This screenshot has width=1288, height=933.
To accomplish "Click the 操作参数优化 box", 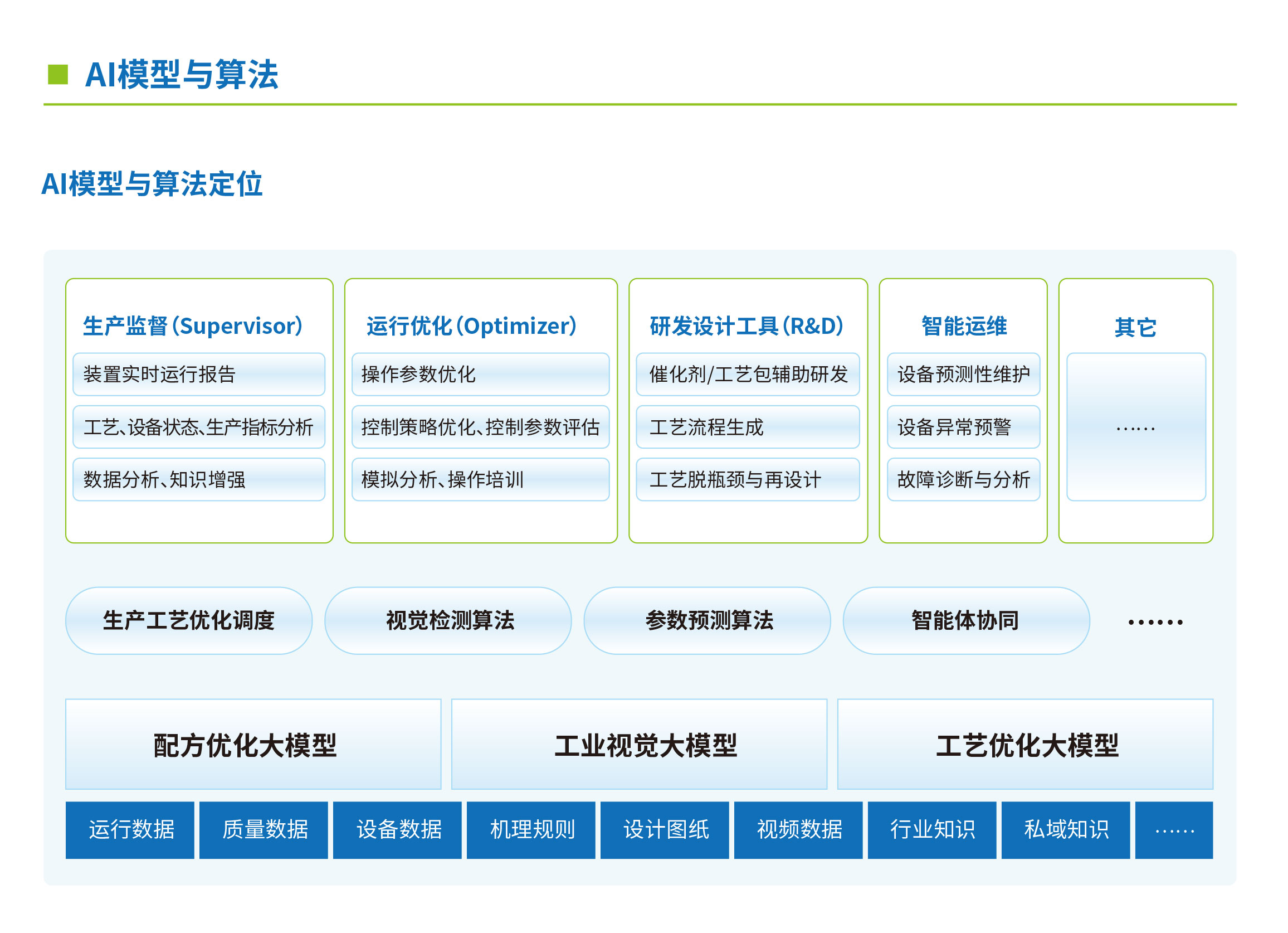I will (x=481, y=375).
